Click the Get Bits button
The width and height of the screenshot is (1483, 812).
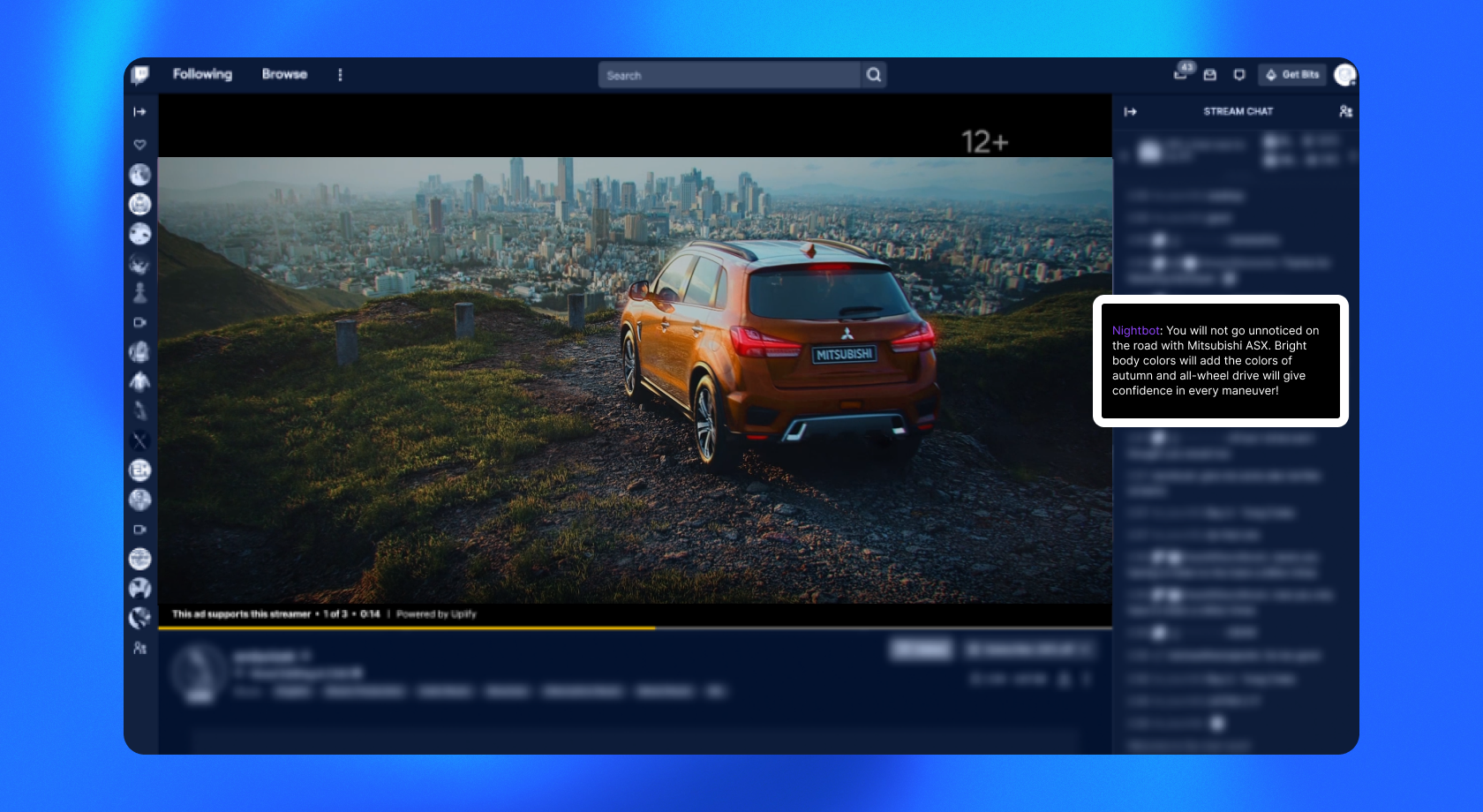[1292, 75]
